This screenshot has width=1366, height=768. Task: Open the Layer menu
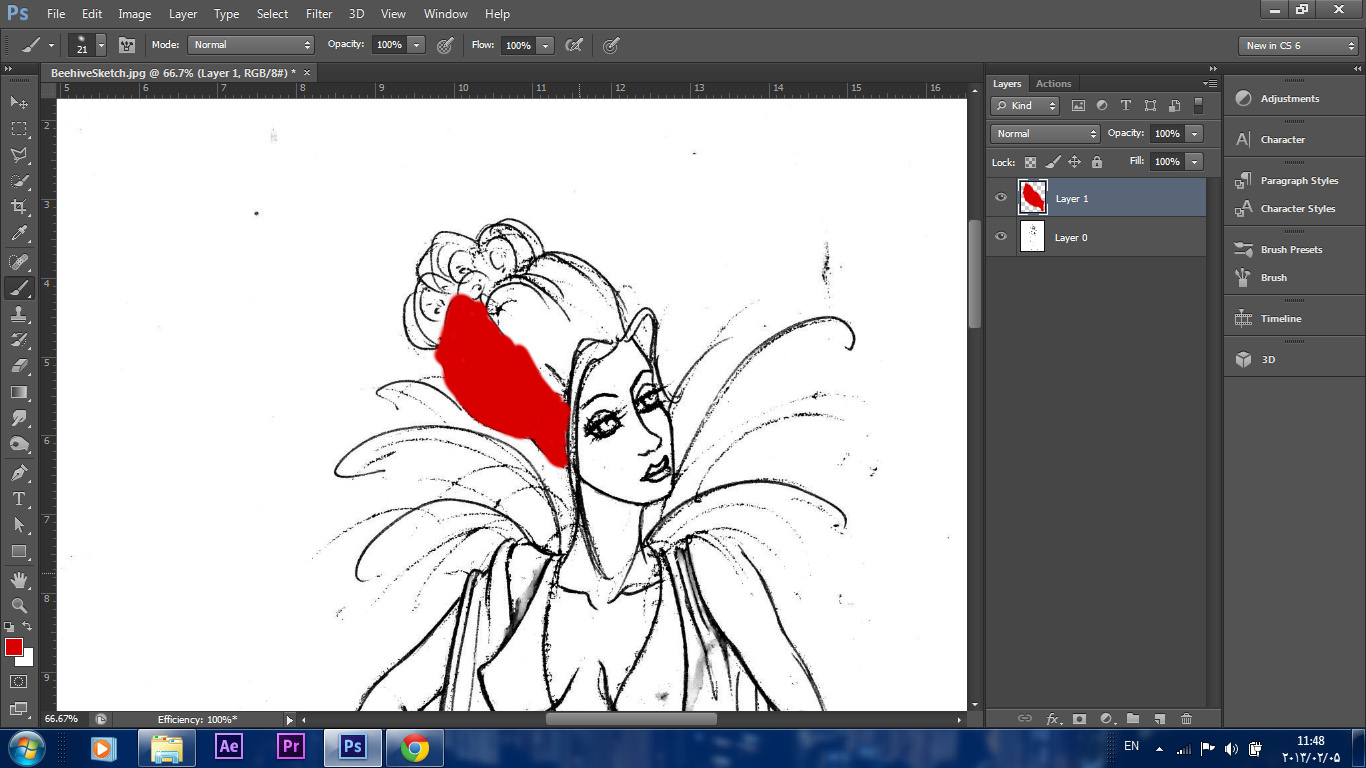[x=183, y=14]
